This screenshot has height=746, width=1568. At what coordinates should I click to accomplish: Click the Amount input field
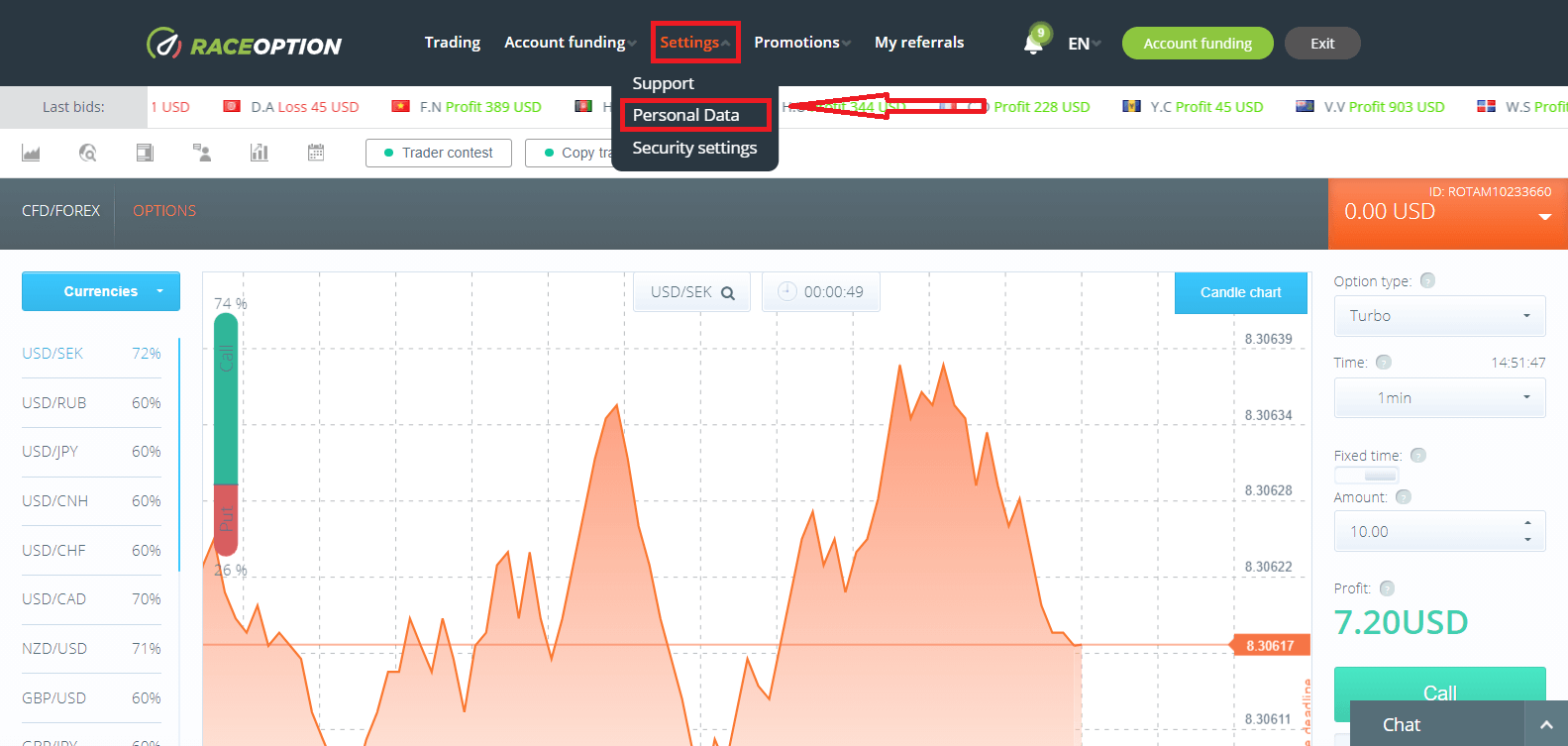coord(1439,531)
